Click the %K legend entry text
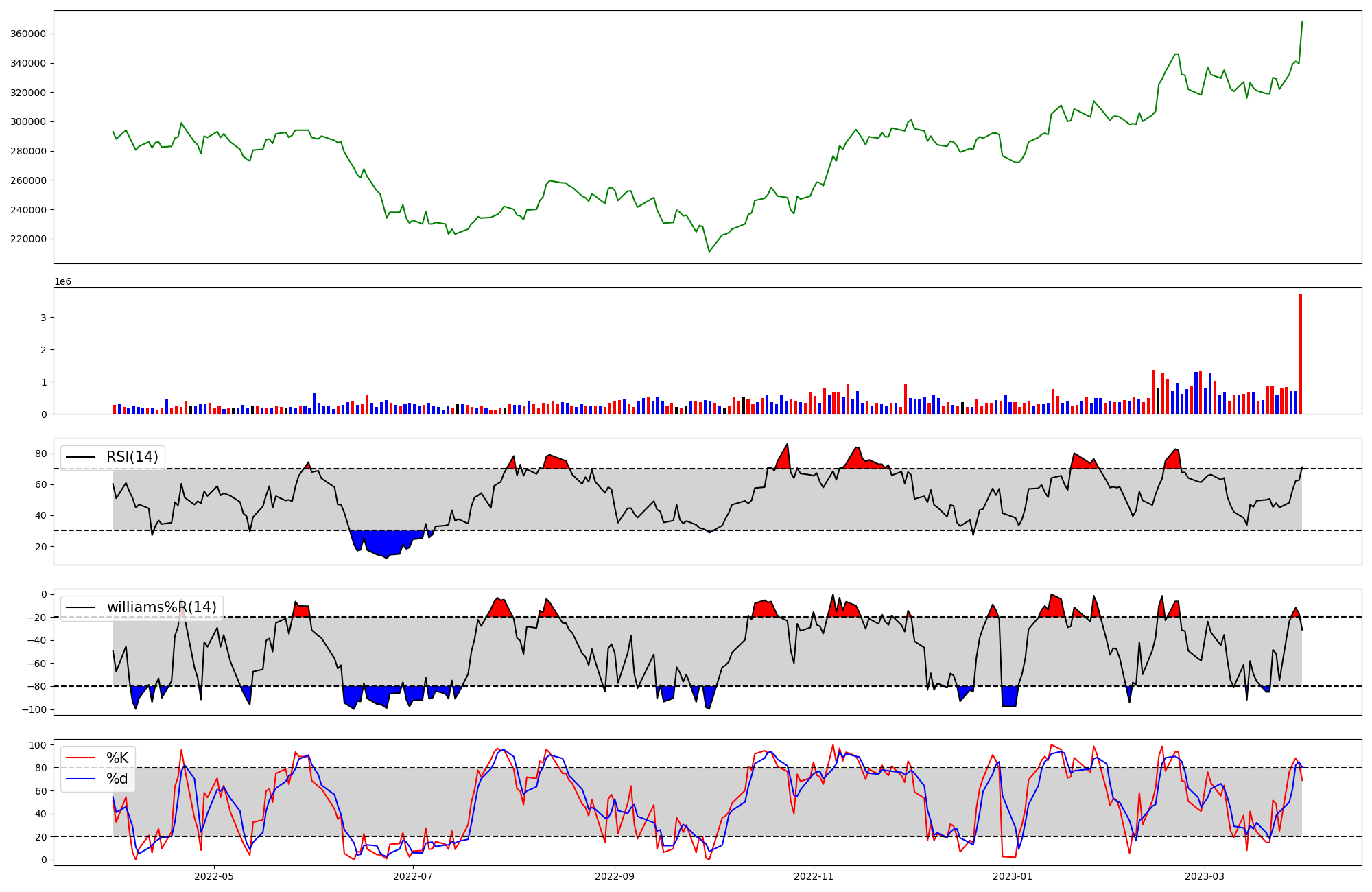 point(117,758)
